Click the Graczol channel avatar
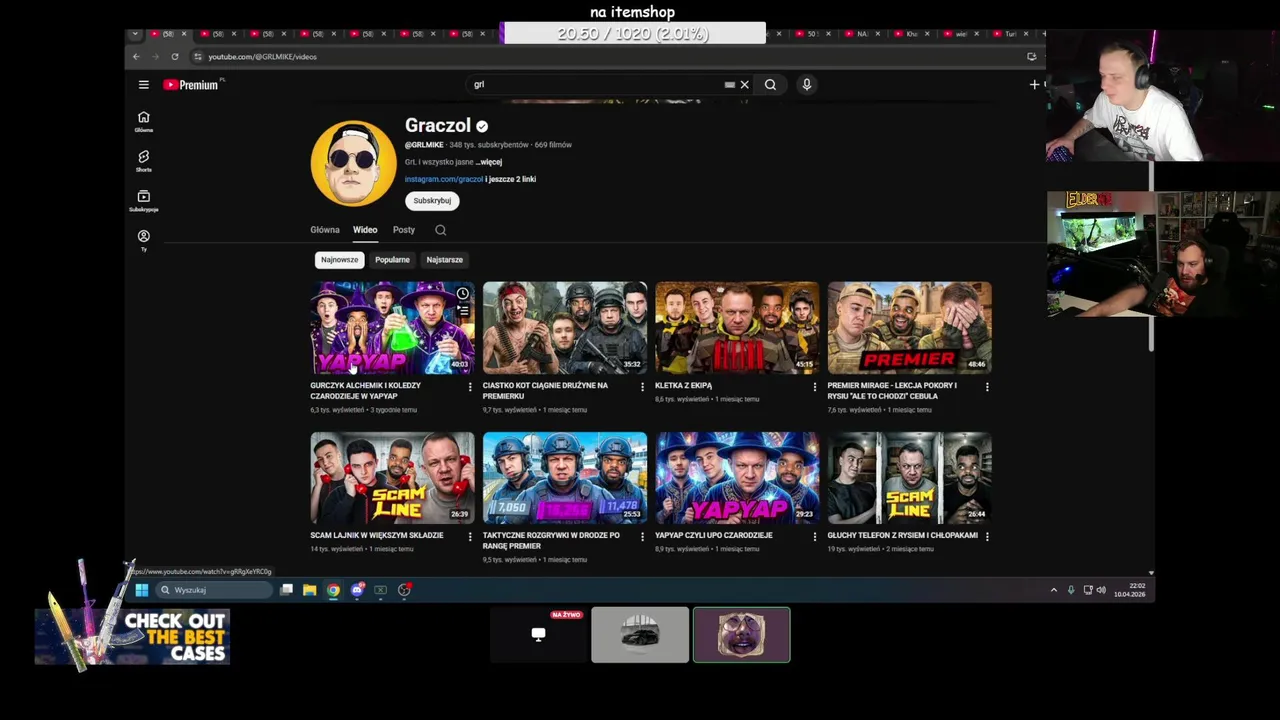 353,163
